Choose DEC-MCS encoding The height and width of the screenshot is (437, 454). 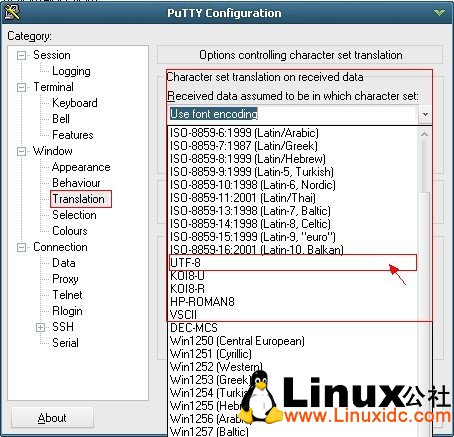pyautogui.click(x=293, y=328)
